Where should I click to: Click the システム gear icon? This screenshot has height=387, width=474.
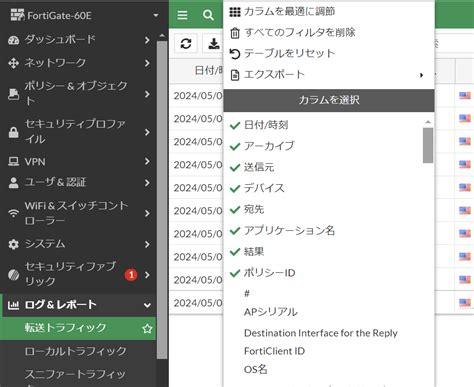pyautogui.click(x=14, y=244)
